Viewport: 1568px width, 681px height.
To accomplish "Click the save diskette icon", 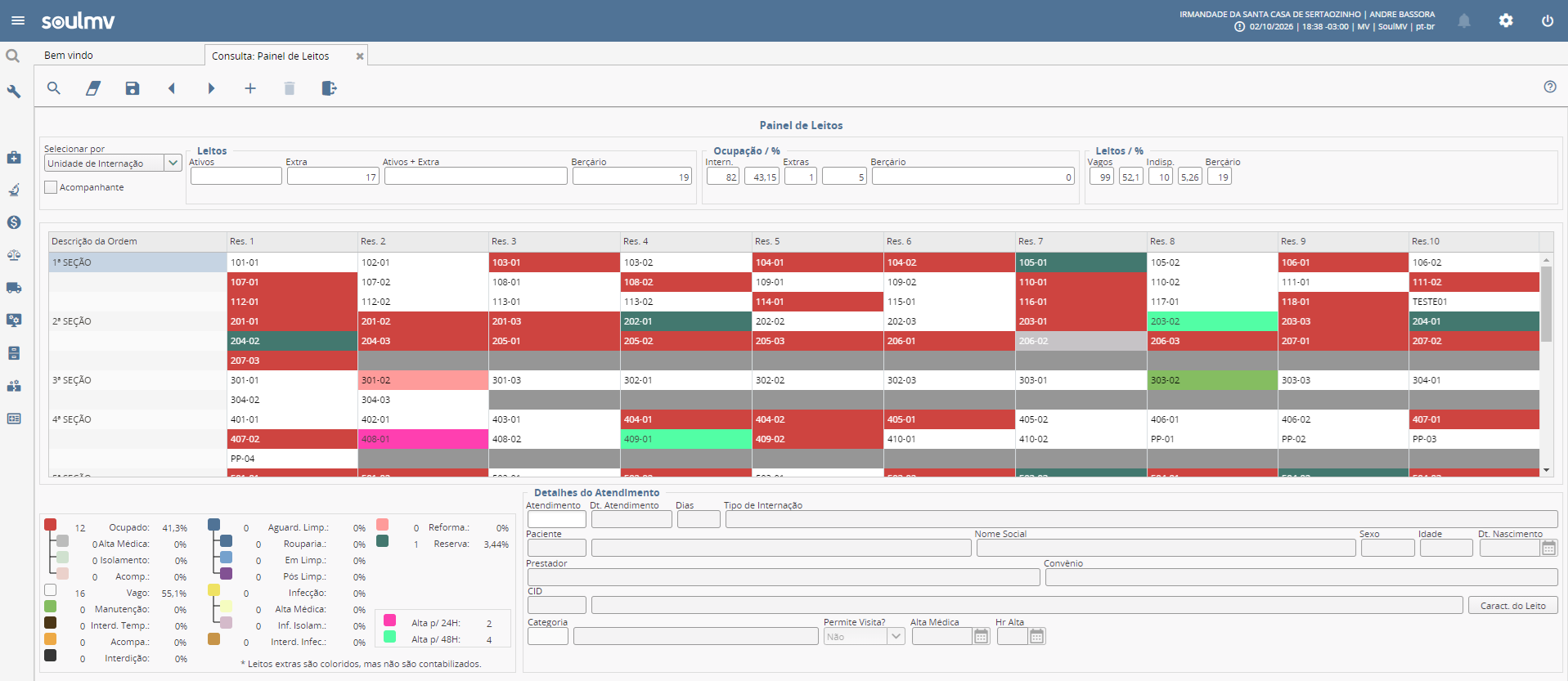I will 133,88.
